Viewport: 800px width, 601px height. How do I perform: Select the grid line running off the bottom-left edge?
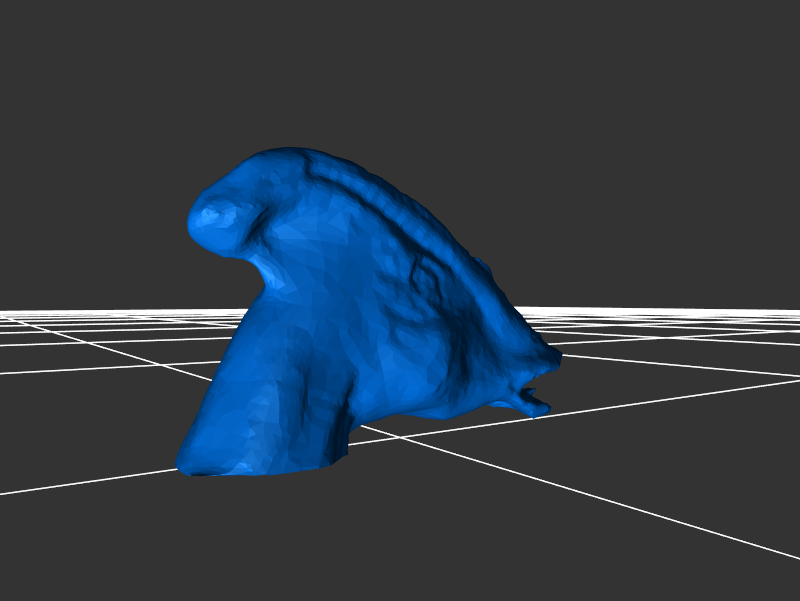point(60,485)
